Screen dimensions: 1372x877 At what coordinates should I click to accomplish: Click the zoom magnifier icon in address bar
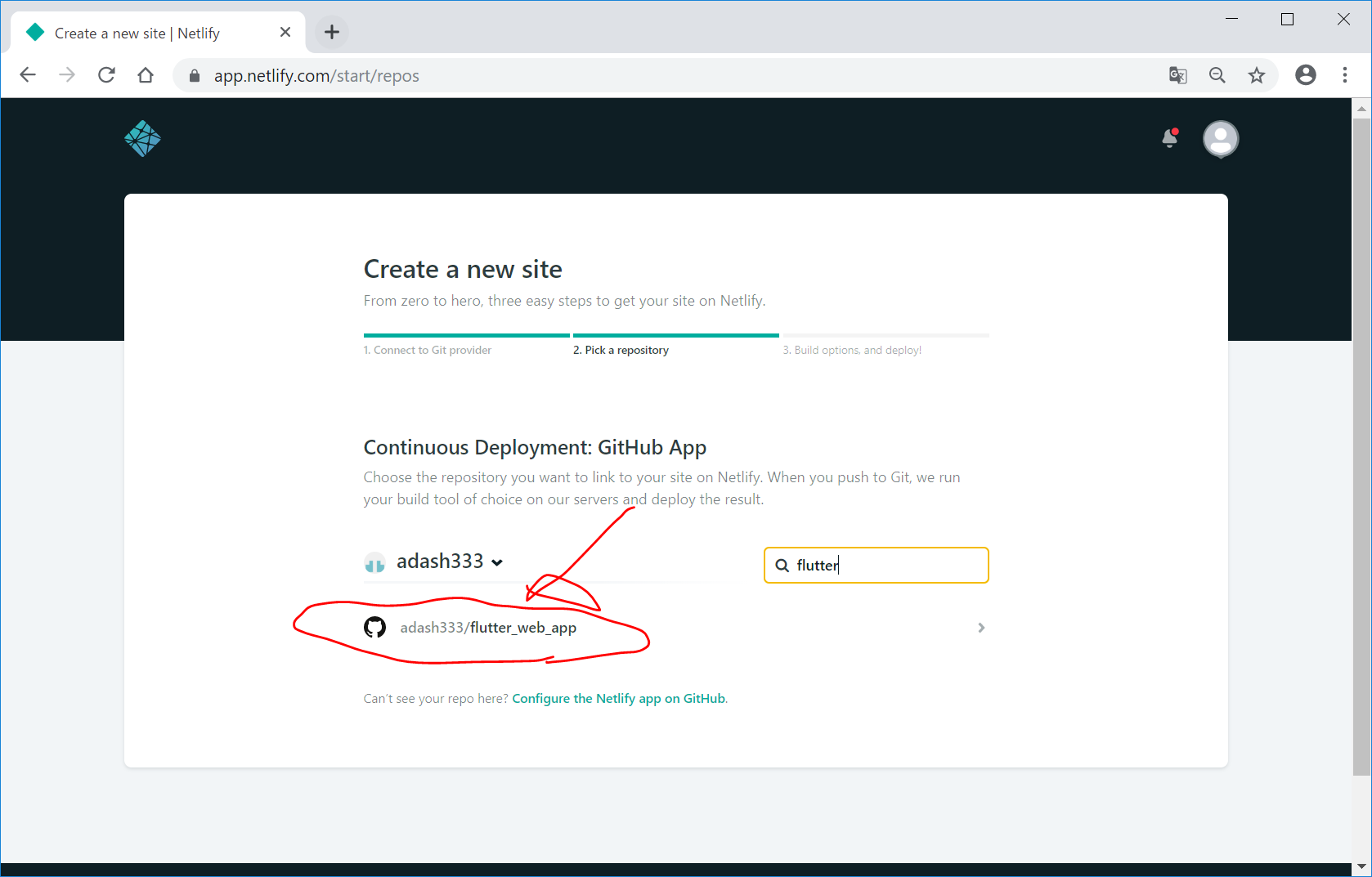click(x=1217, y=75)
